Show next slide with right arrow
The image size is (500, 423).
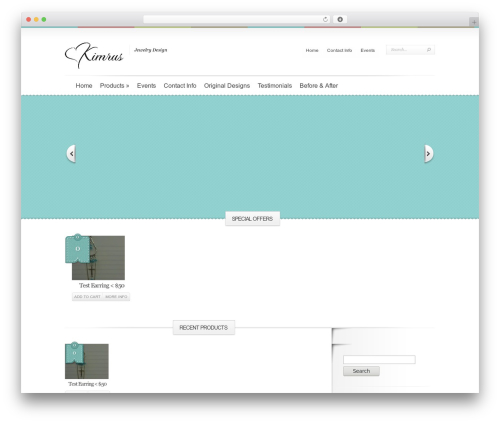coord(429,153)
